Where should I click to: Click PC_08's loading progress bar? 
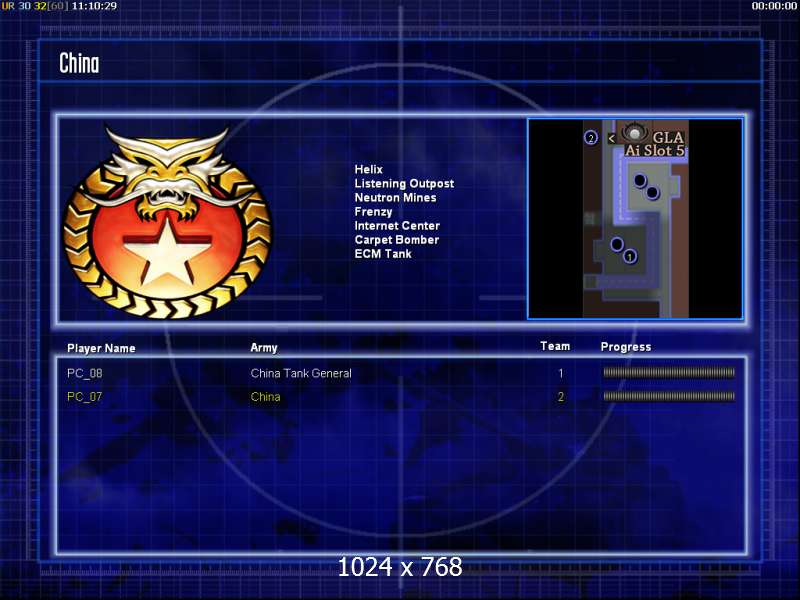[x=669, y=373]
